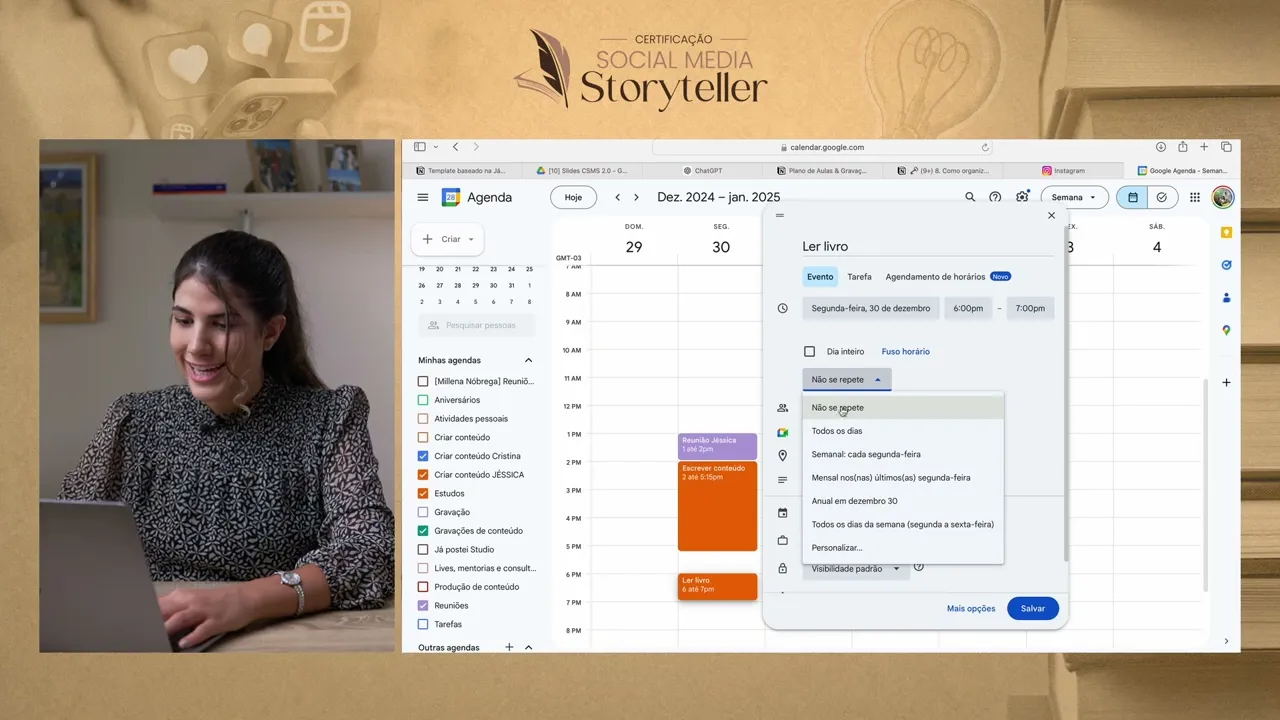The width and height of the screenshot is (1280, 720).
Task: Switch to Agendamento de horários tab
Action: pos(948,277)
